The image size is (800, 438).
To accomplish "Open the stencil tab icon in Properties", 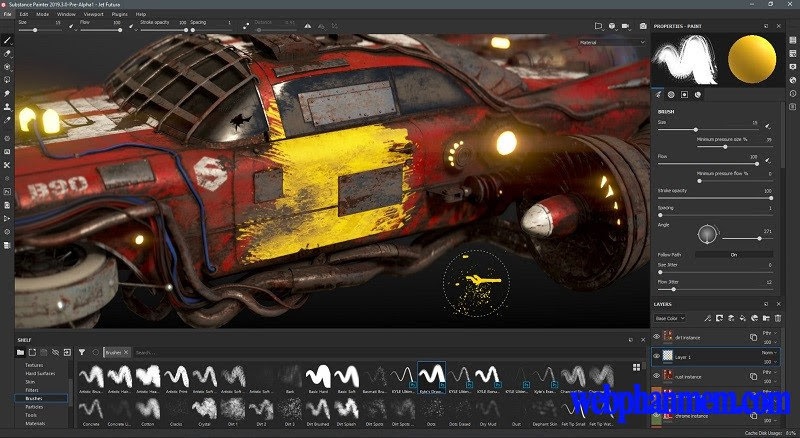I will pos(684,94).
